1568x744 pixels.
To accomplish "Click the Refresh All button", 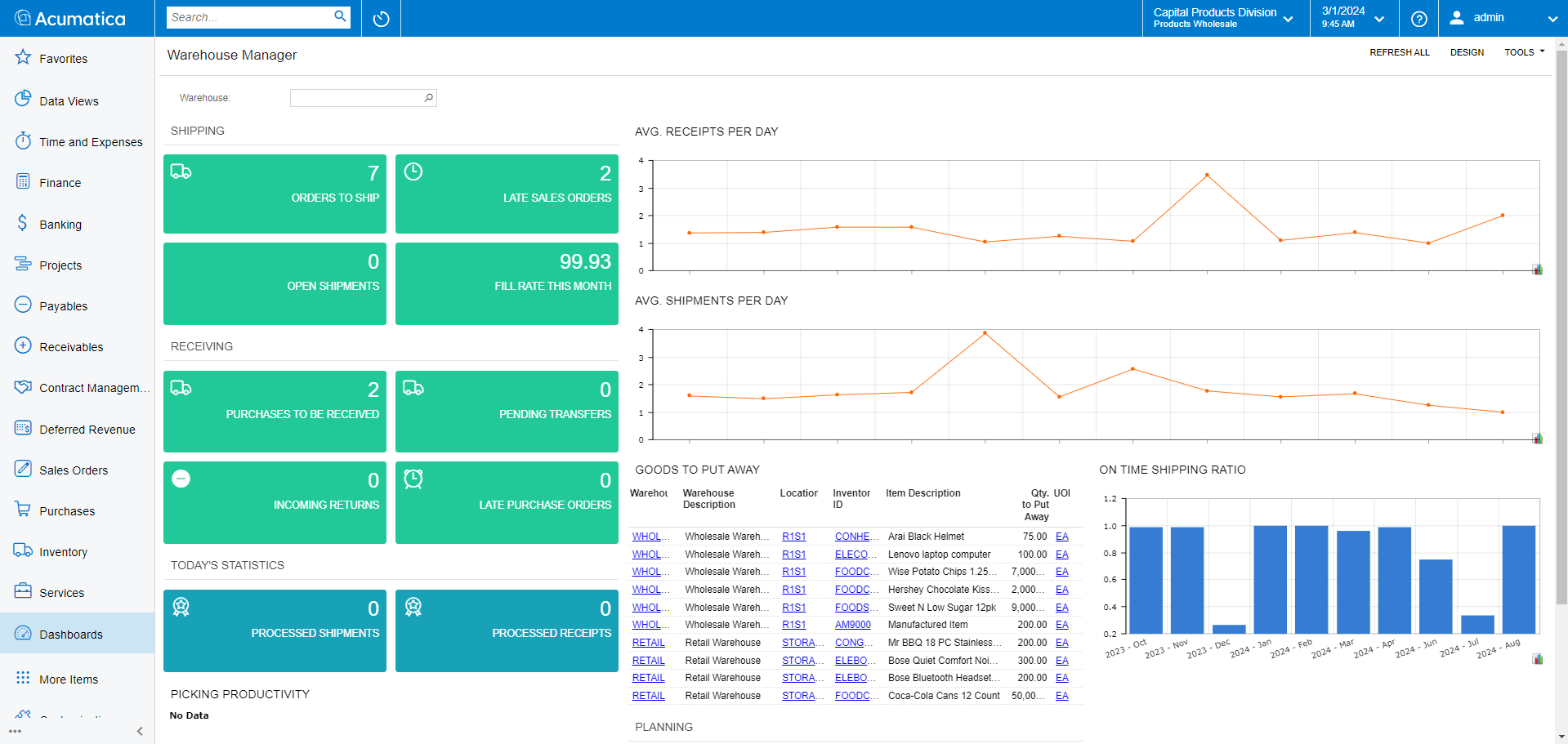I will click(1399, 52).
